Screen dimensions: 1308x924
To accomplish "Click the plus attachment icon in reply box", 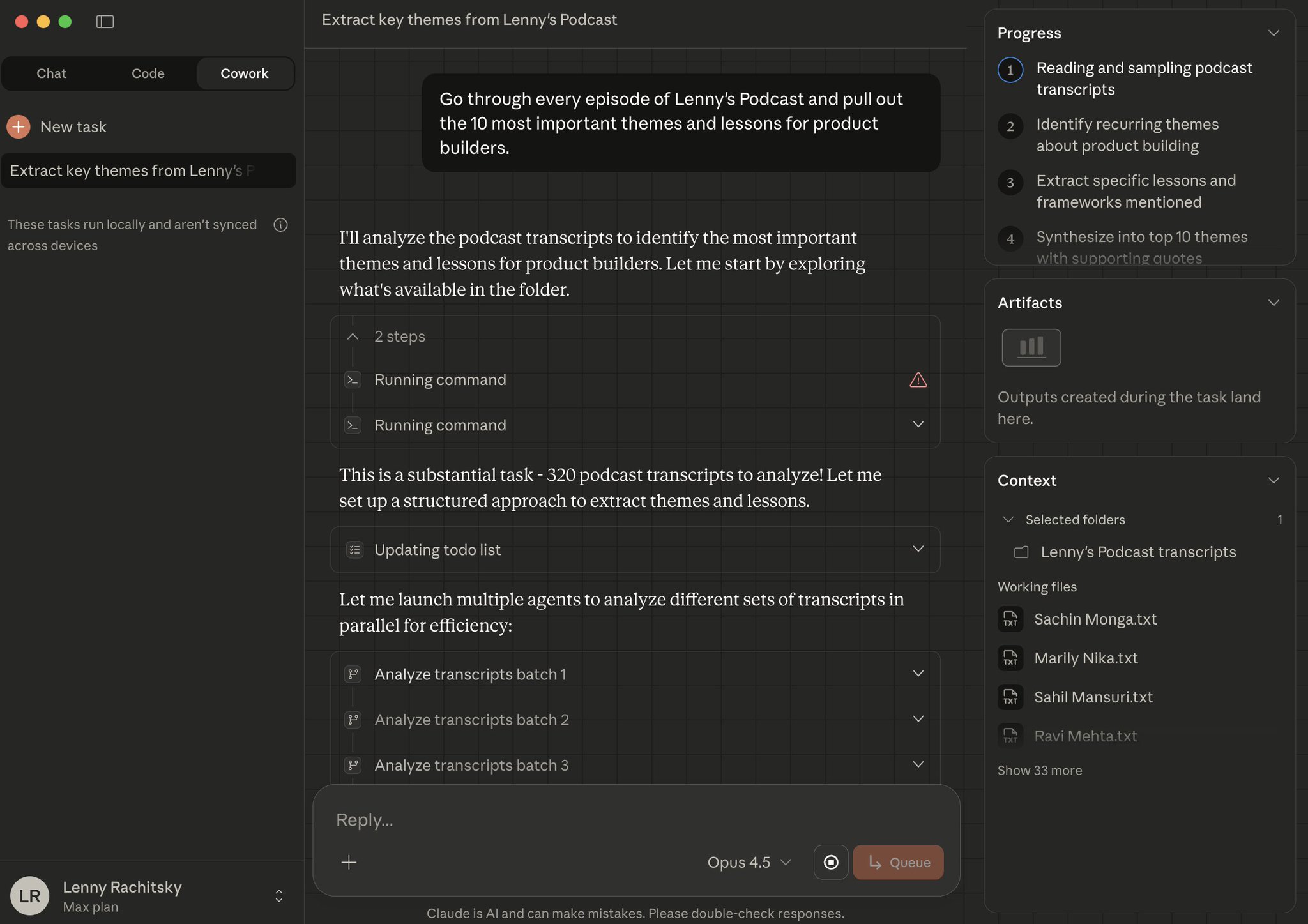I will point(349,862).
